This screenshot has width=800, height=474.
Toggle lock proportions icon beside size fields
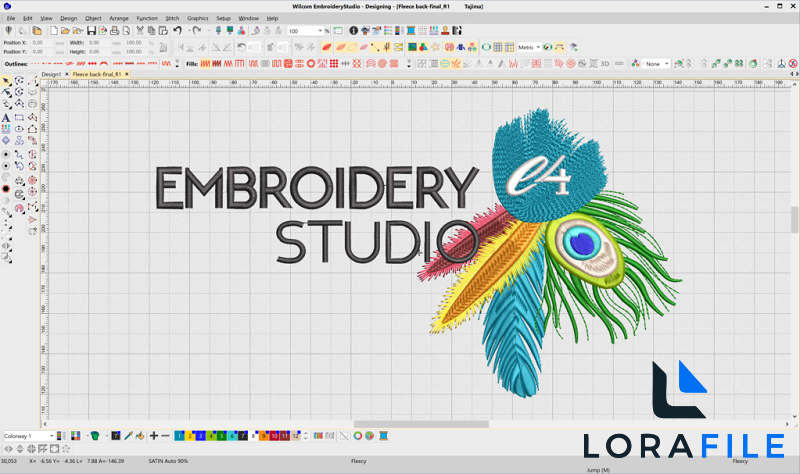pyautogui.click(x=163, y=47)
